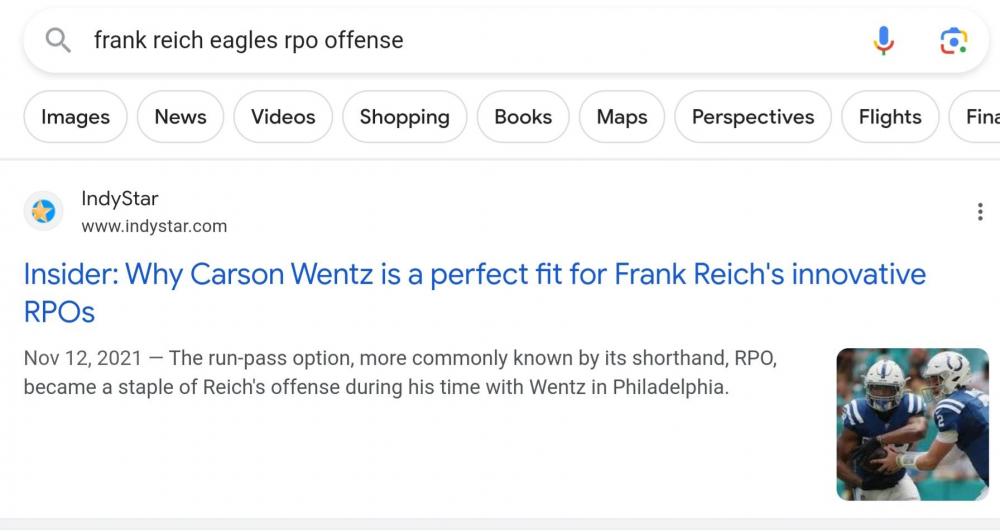Click the www.indystar.com URL
The width and height of the screenshot is (1000, 532).
click(154, 226)
